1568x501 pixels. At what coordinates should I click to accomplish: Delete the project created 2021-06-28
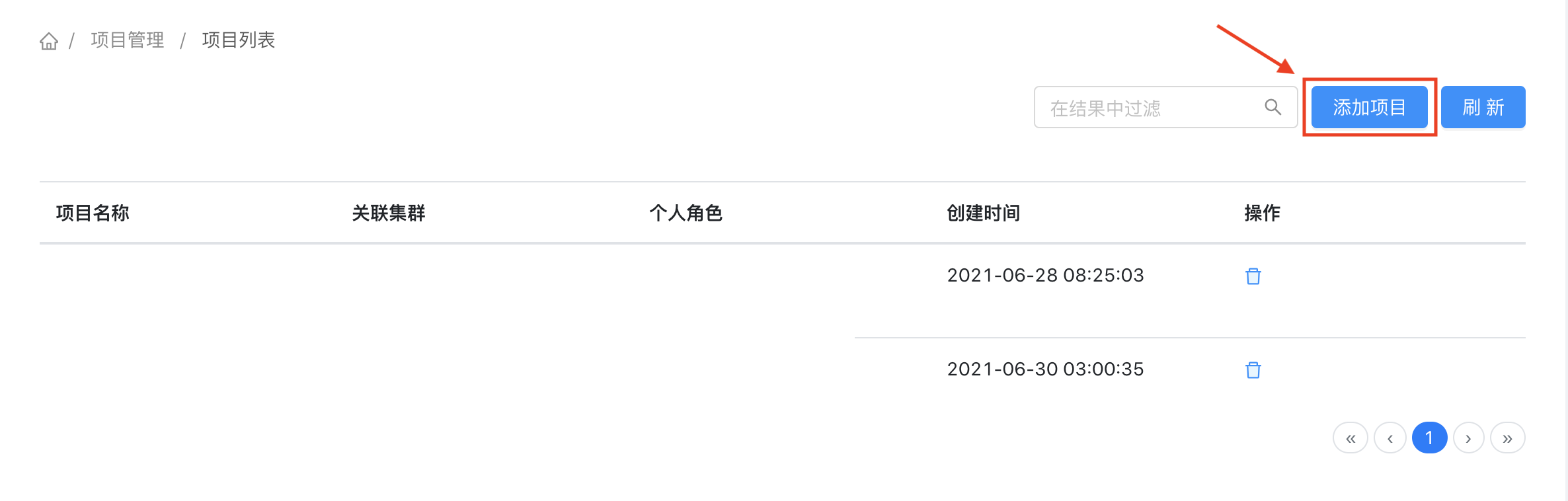1253,276
